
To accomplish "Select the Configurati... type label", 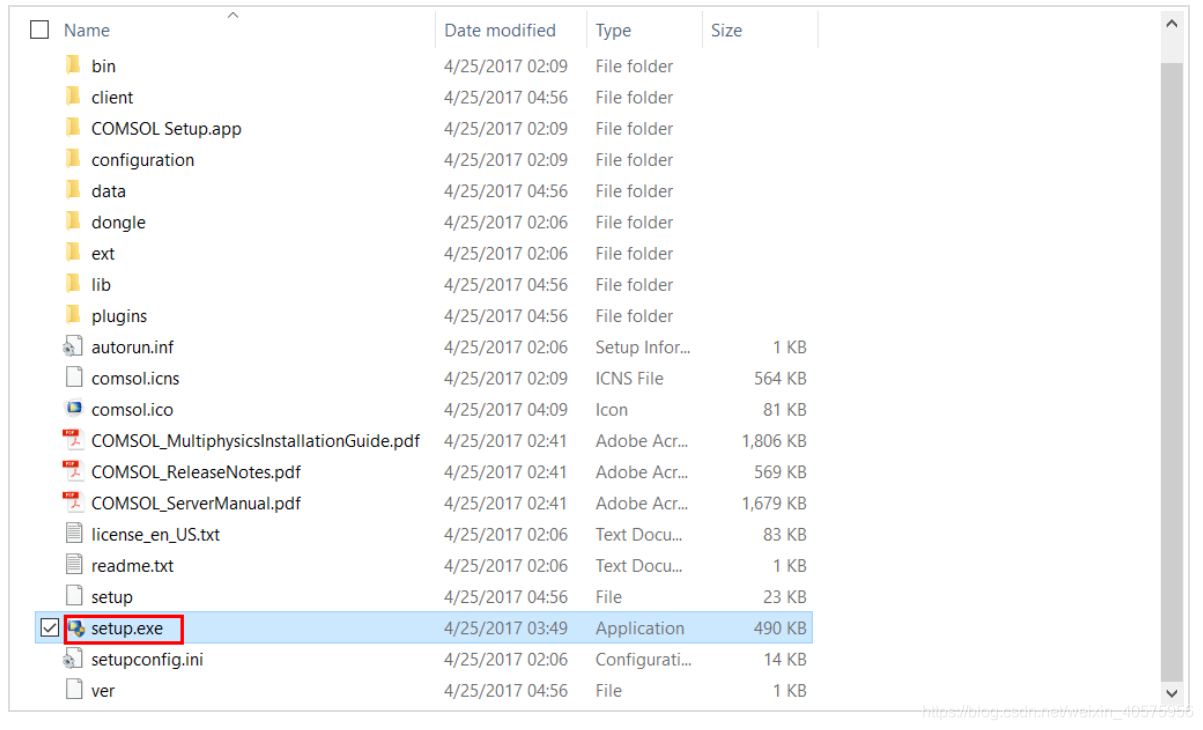I will click(643, 659).
